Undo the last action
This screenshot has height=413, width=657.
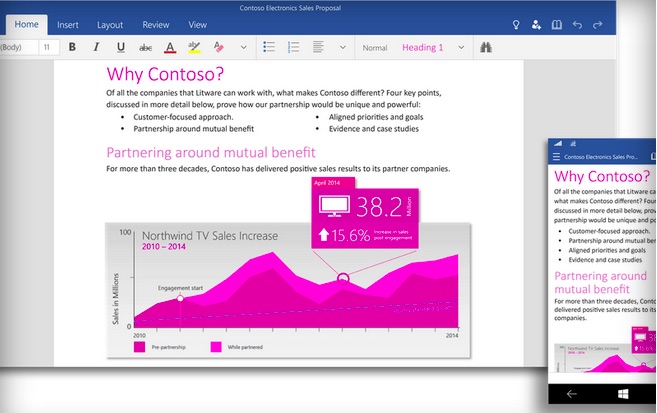click(x=578, y=24)
